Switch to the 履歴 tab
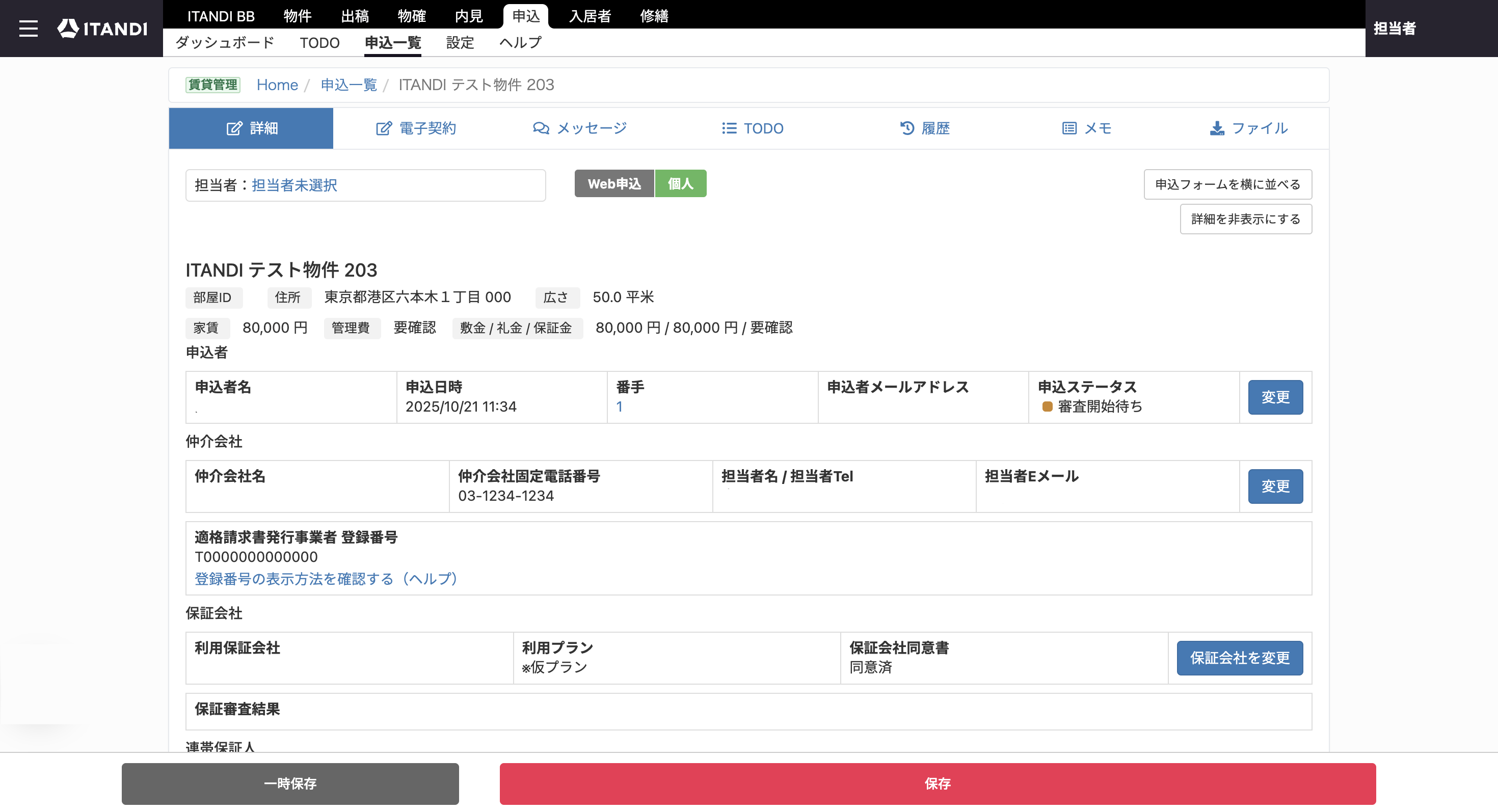The image size is (1498, 812). 925,128
